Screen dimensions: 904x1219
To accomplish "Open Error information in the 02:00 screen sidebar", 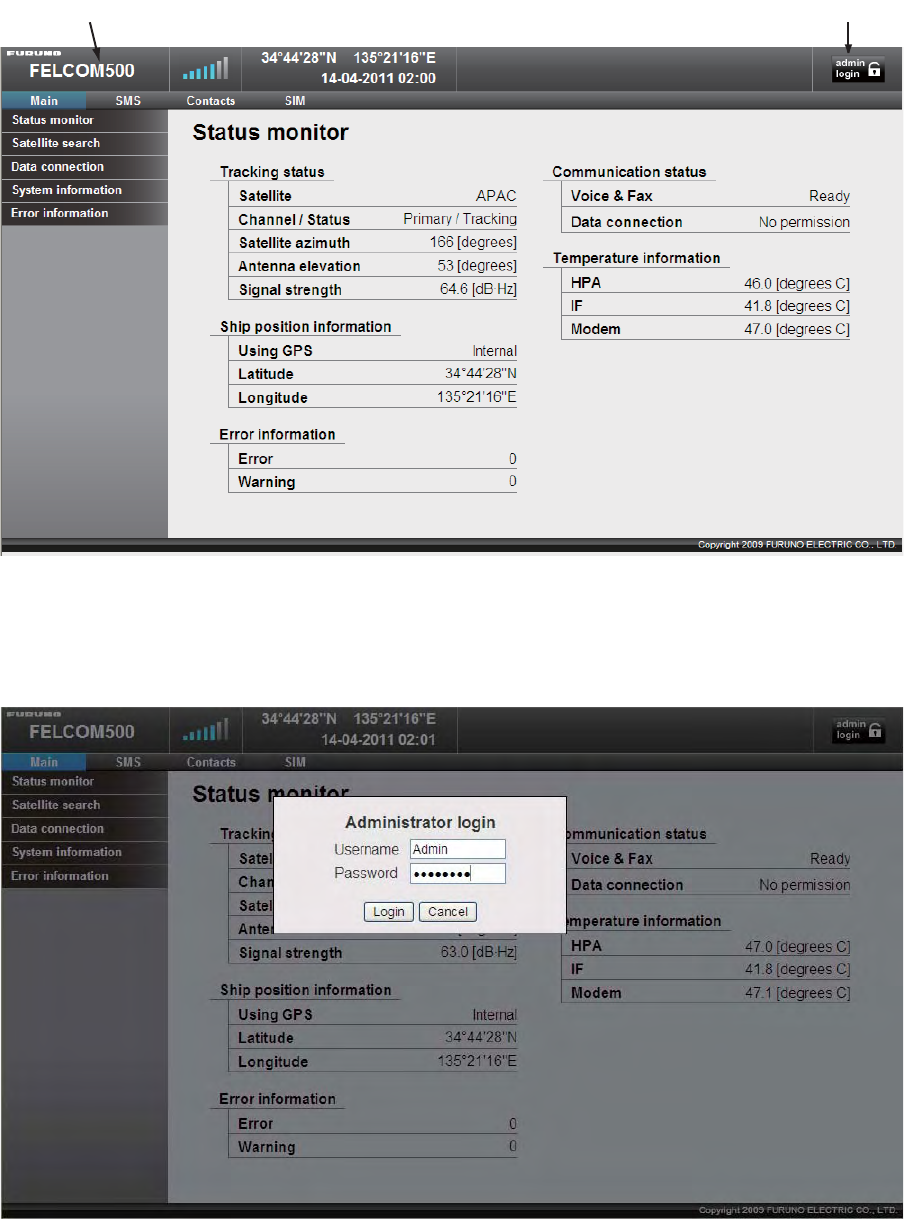I will (83, 213).
